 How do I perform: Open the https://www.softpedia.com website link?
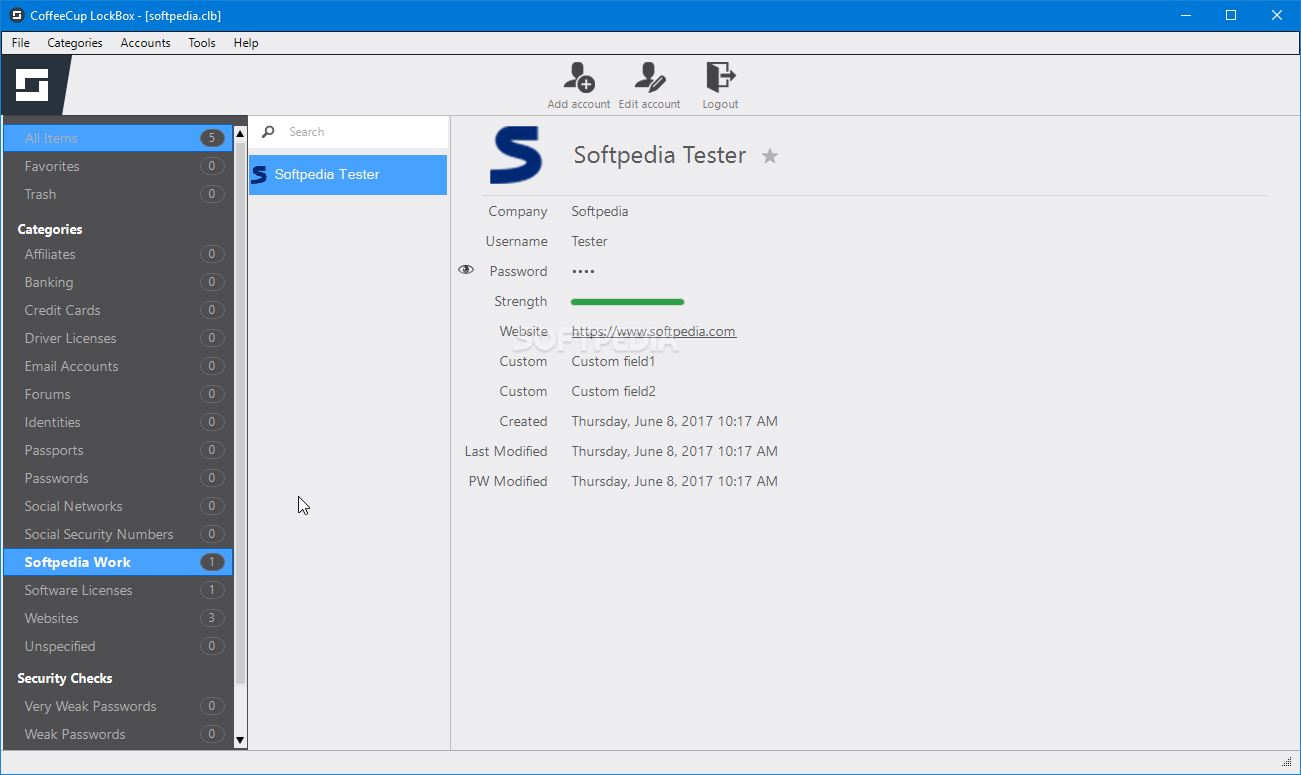(654, 331)
